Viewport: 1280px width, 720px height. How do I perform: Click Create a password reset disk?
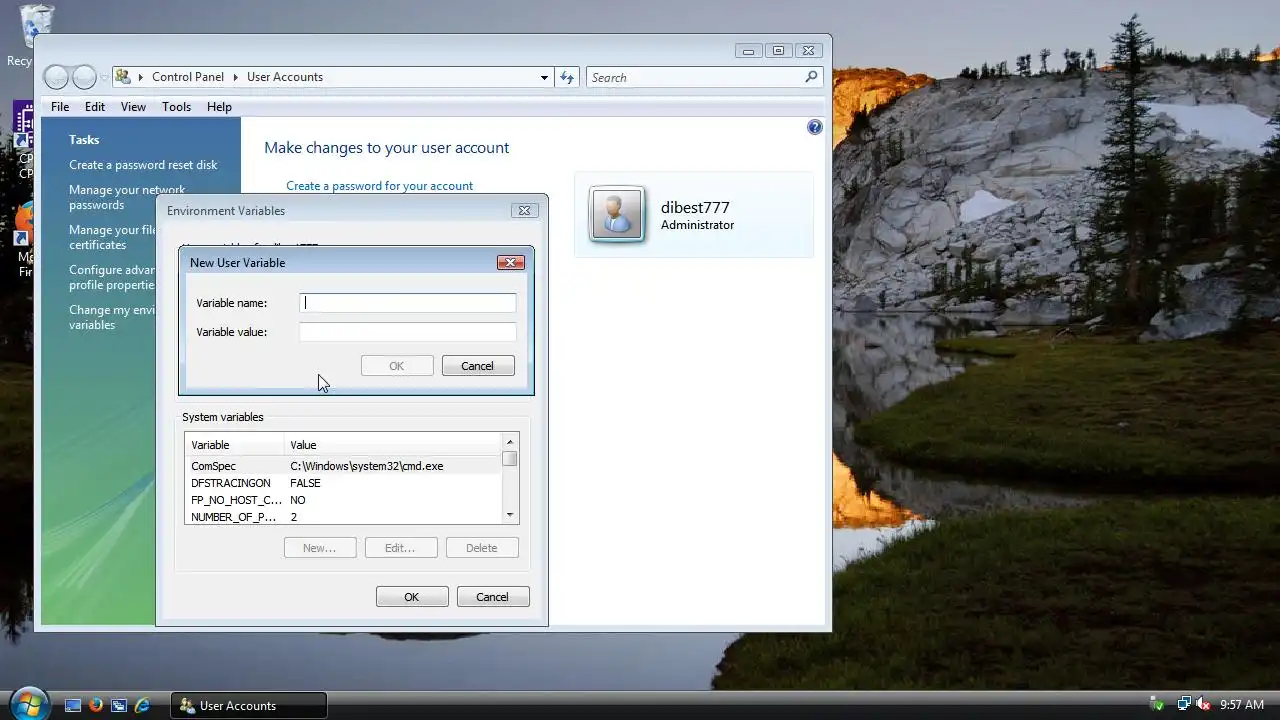click(x=143, y=165)
